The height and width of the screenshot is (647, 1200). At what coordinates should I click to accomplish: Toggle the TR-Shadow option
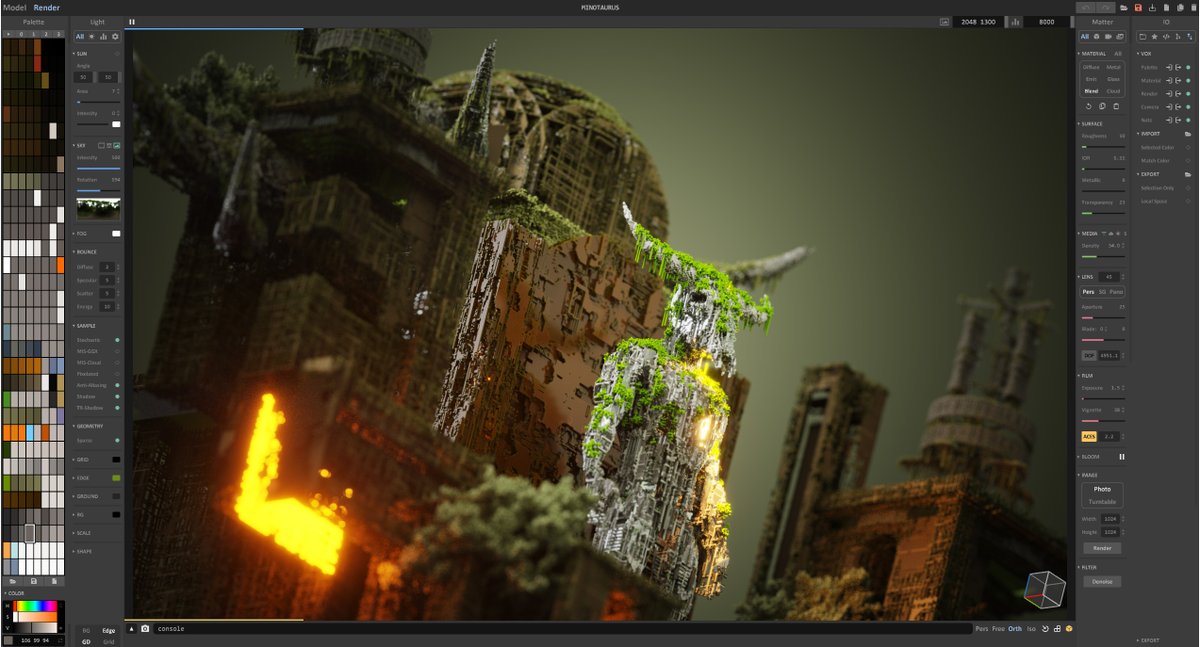pos(117,408)
